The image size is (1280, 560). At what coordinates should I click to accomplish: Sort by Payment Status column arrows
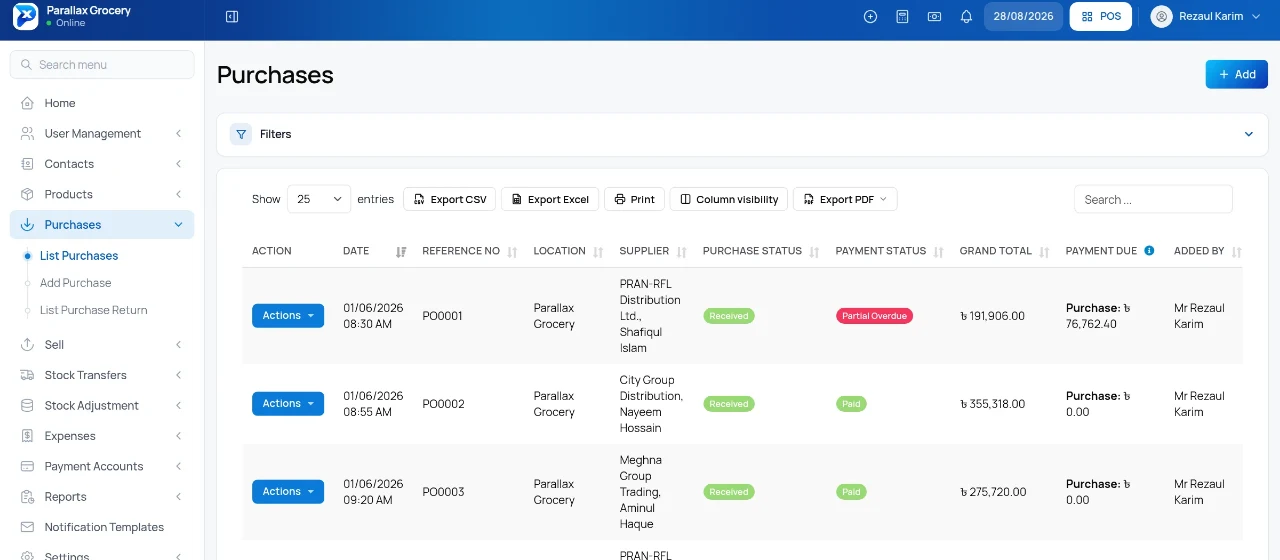(x=939, y=252)
